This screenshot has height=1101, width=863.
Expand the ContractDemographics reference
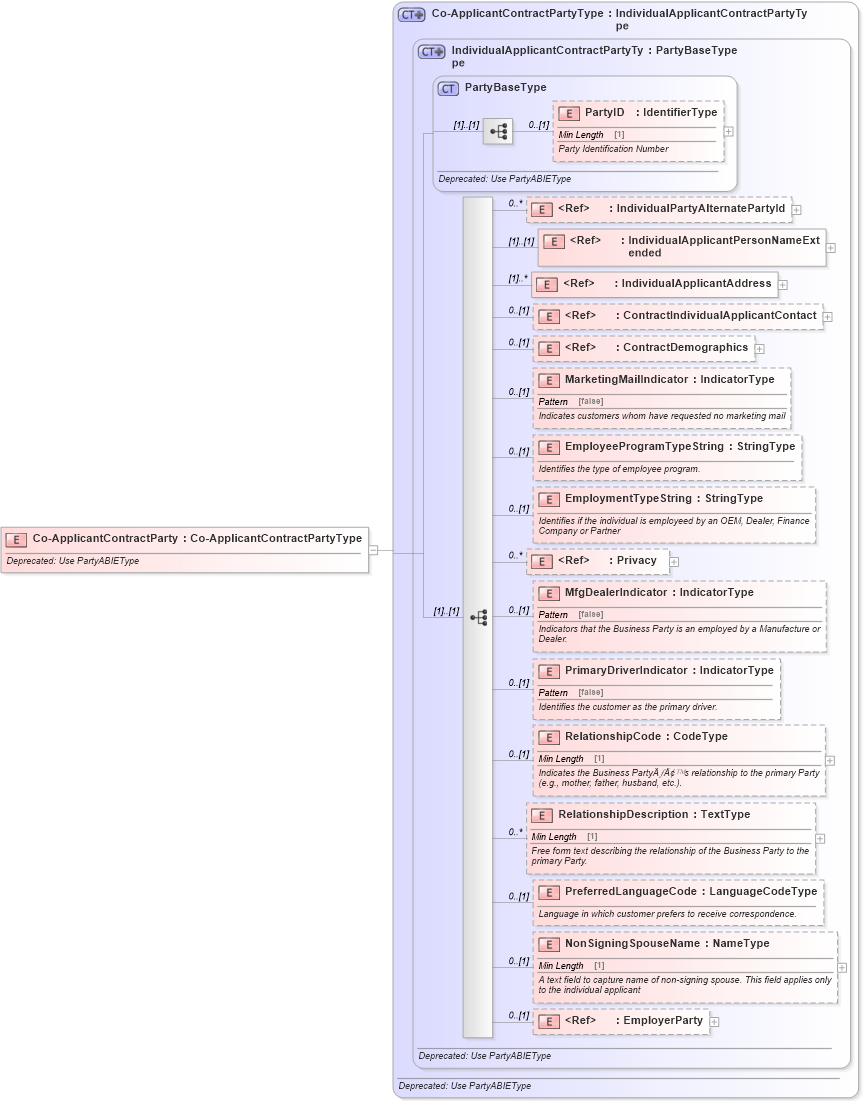click(x=759, y=348)
